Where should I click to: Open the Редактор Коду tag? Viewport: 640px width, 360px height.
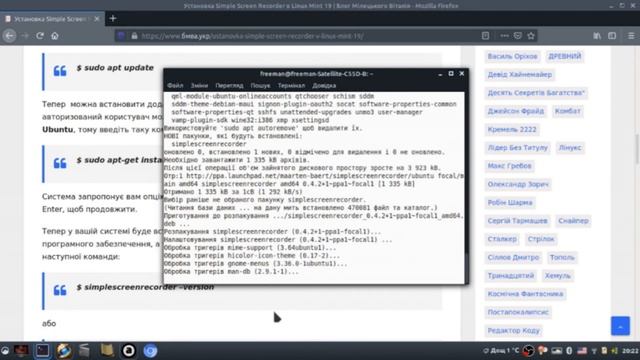tap(513, 331)
